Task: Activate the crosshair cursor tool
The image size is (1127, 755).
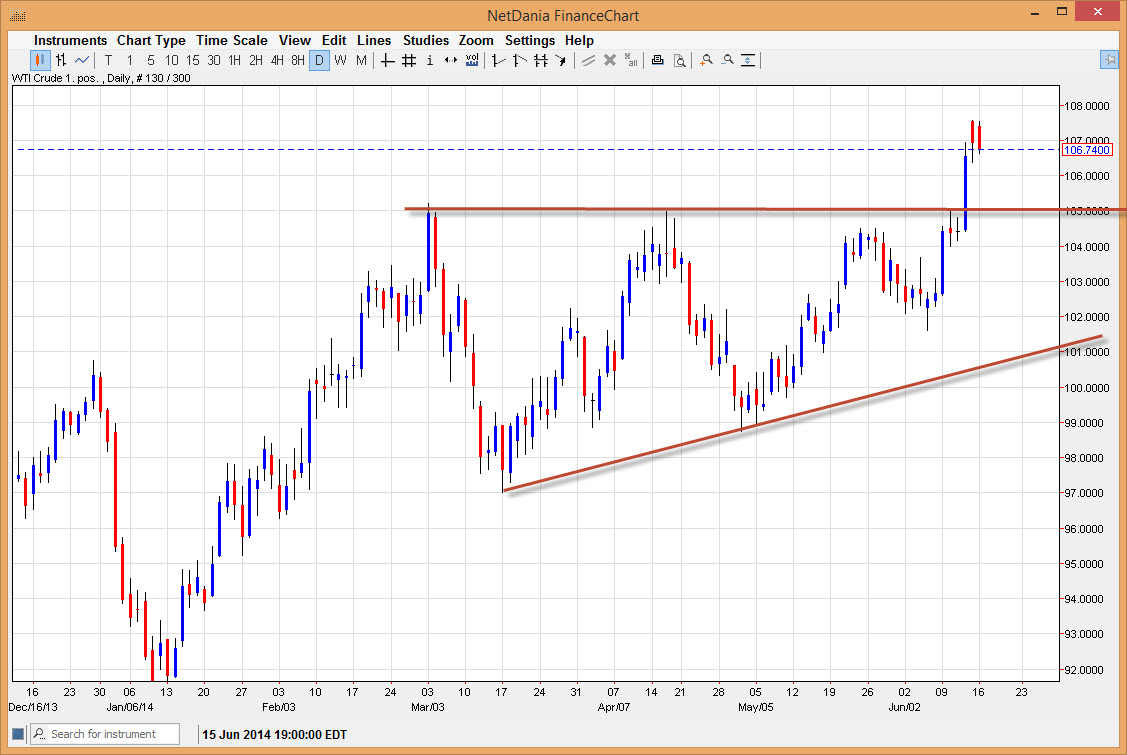Action: [x=387, y=60]
